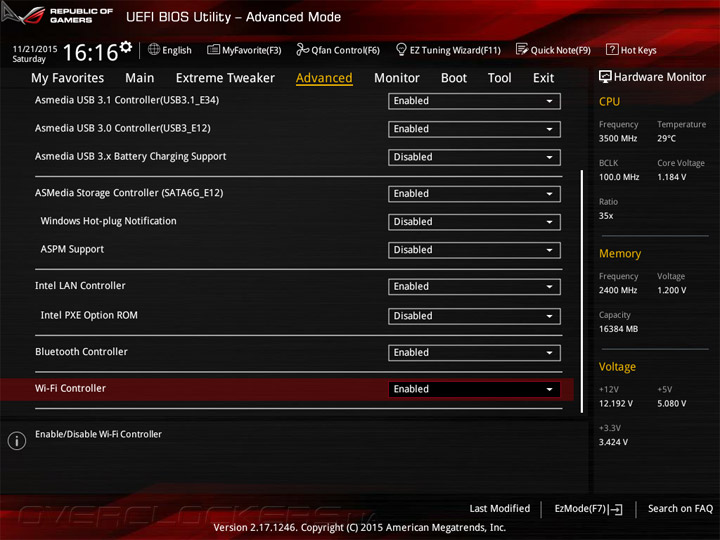Select Windows Hot-plug Notification label

point(108,221)
